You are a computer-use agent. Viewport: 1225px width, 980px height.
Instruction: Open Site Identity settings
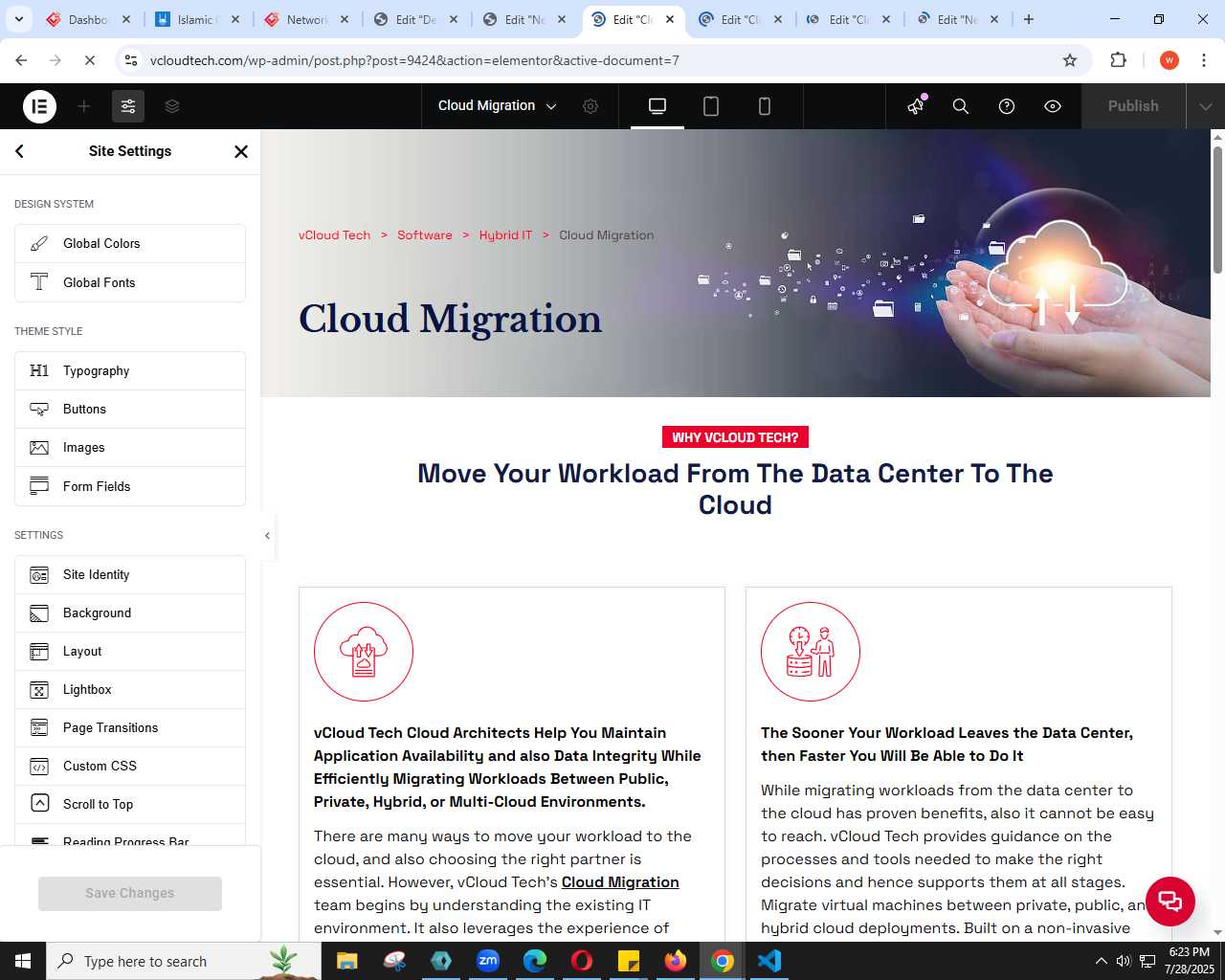tap(130, 575)
